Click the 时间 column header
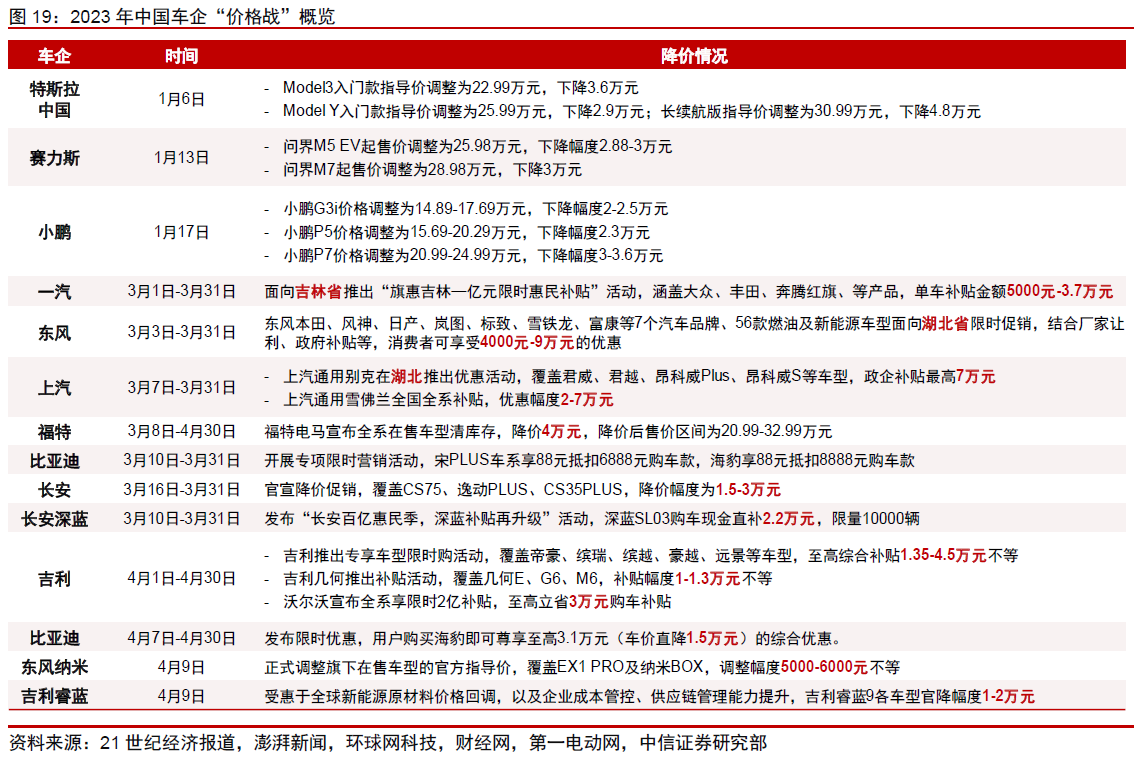This screenshot has height=757, width=1140. tap(181, 56)
